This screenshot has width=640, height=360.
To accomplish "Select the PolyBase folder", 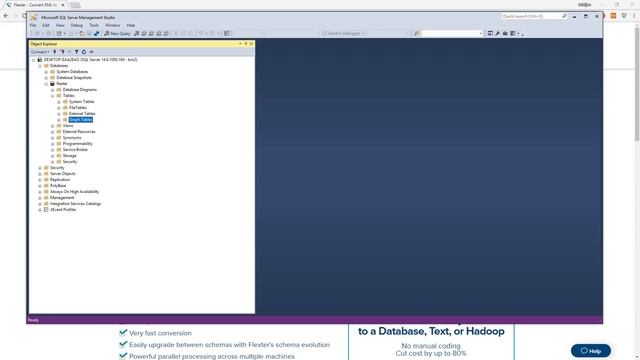I will coord(58,186).
